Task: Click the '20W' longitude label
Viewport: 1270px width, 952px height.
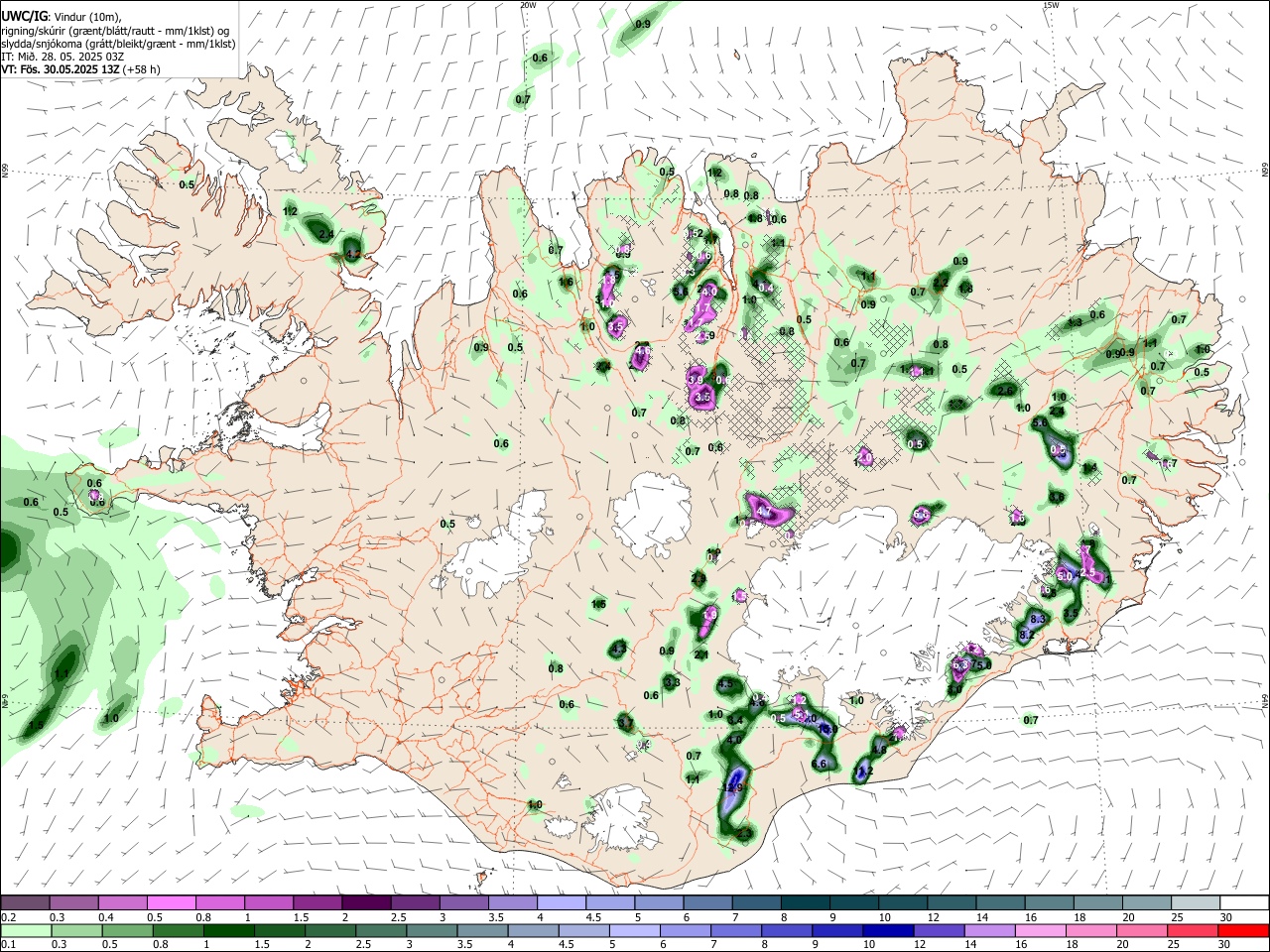Action: 528,5
